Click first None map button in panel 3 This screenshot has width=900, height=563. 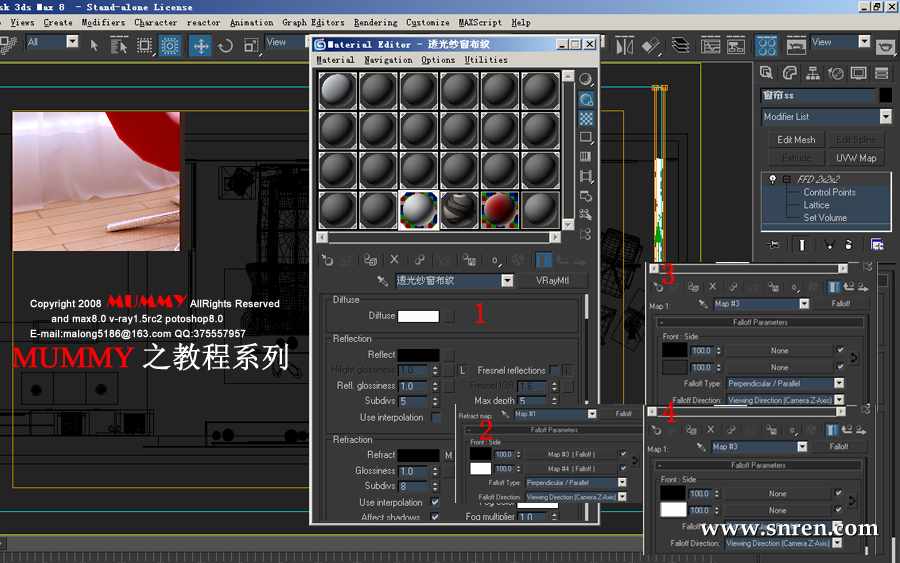coord(779,350)
